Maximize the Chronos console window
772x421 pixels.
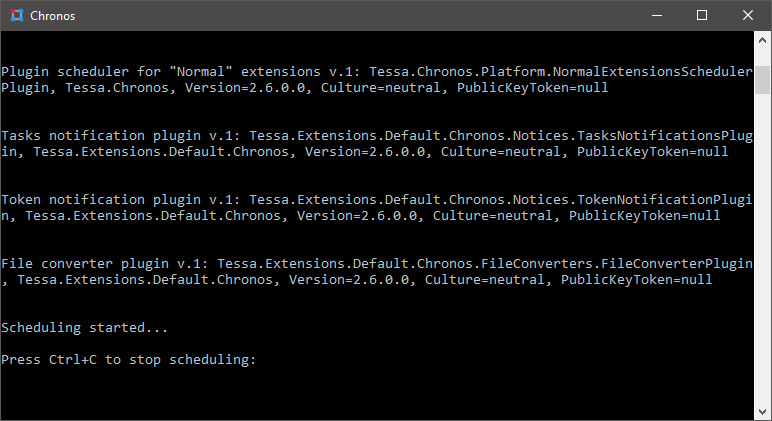coord(702,15)
